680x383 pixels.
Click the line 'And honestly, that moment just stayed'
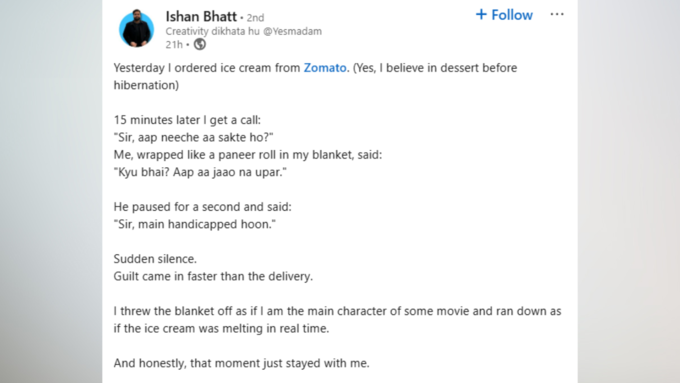242,363
